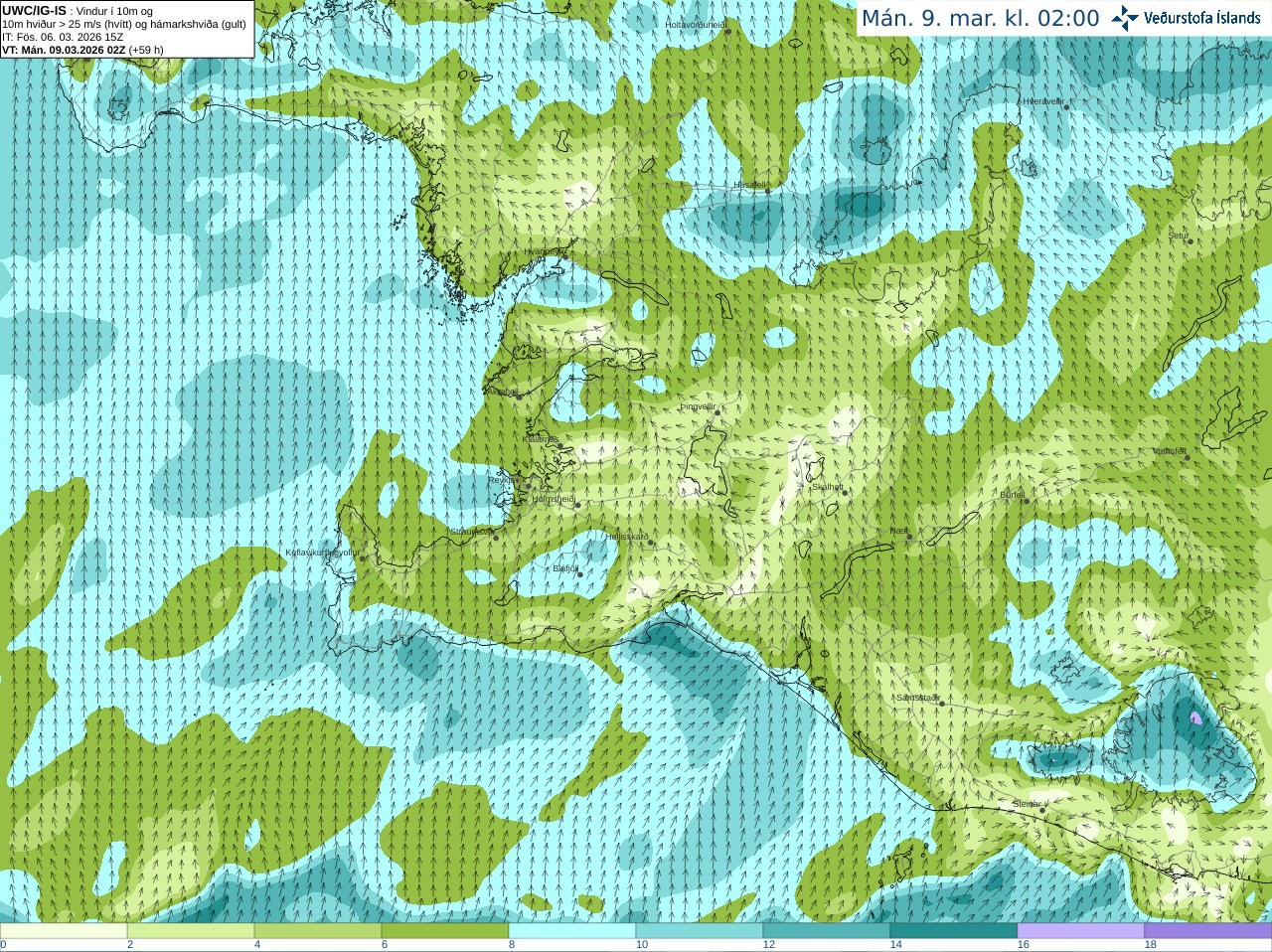Click the small purple wind-maximum spot on the map
Viewport: 1272px width, 952px height.
click(1195, 716)
